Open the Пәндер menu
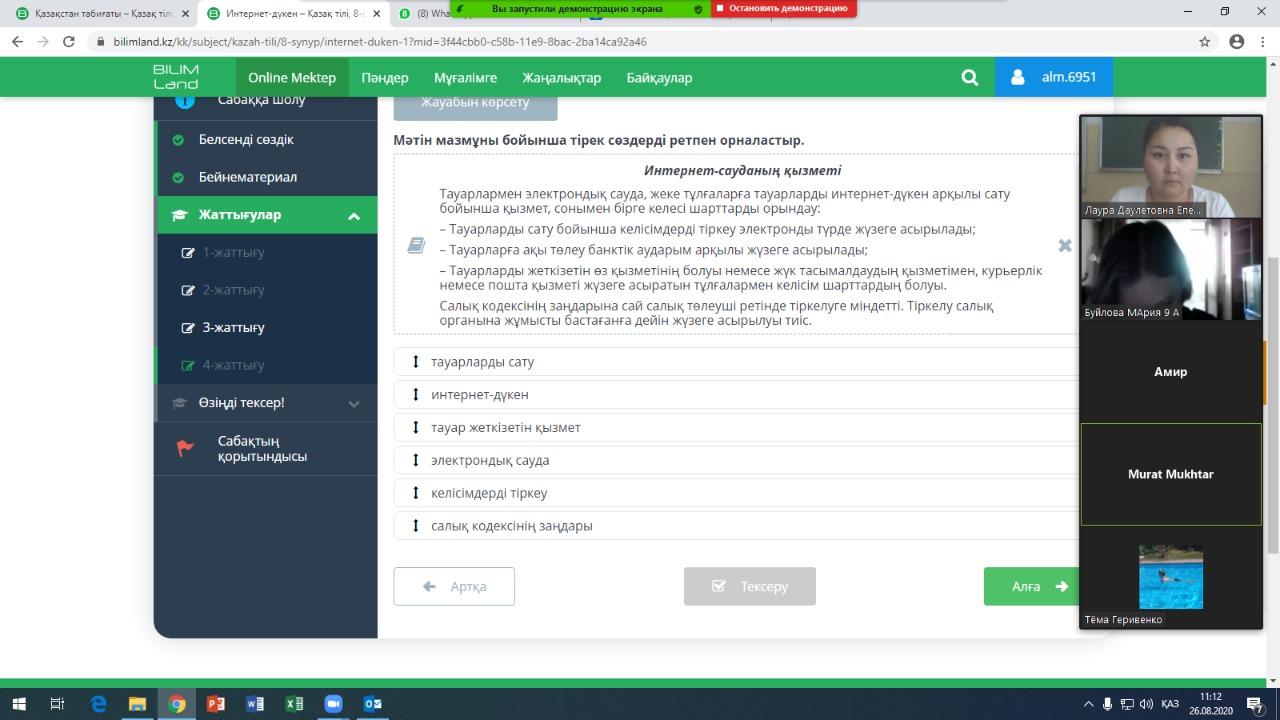The width and height of the screenshot is (1280, 720). click(384, 78)
